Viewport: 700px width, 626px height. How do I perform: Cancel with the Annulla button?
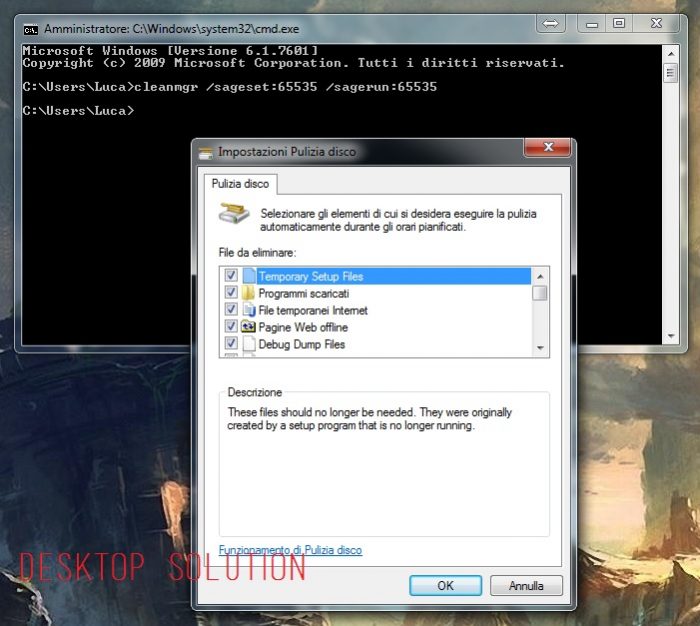pyautogui.click(x=526, y=585)
